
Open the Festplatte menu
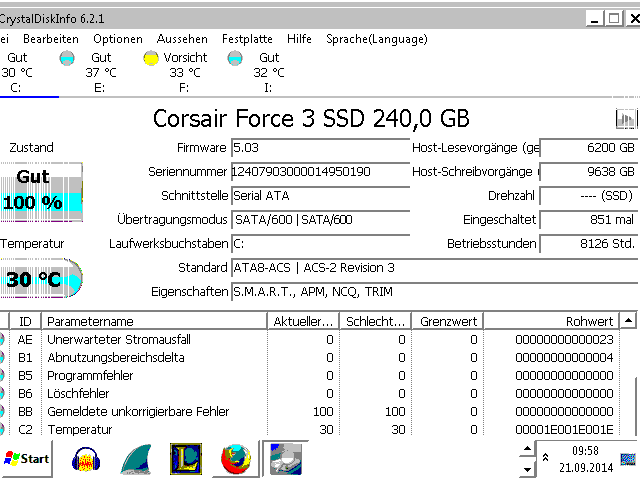(247, 39)
